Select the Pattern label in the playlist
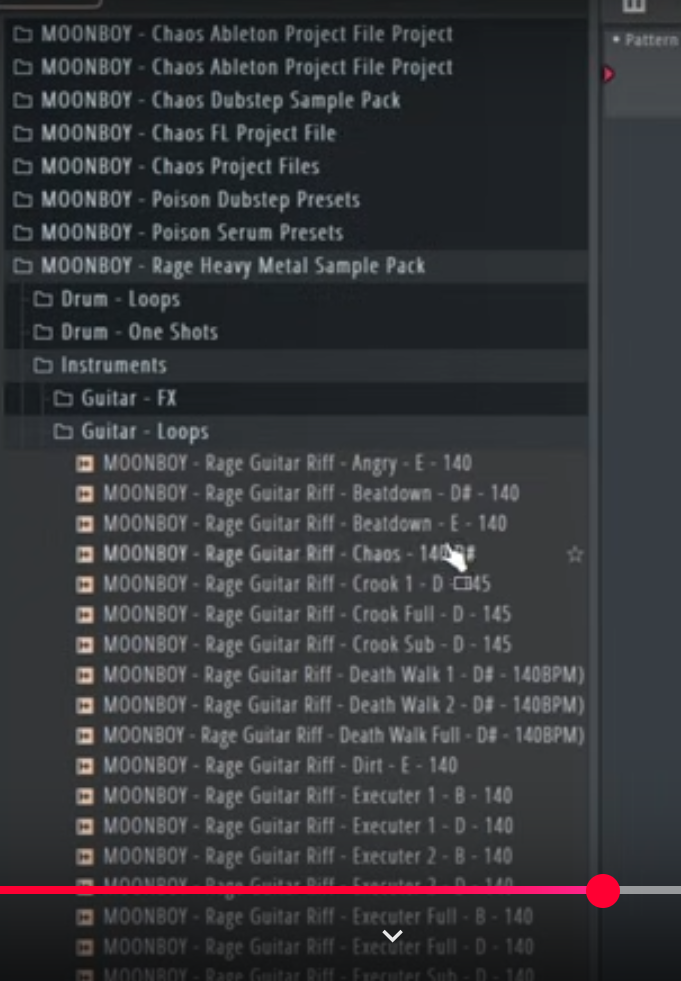 651,40
